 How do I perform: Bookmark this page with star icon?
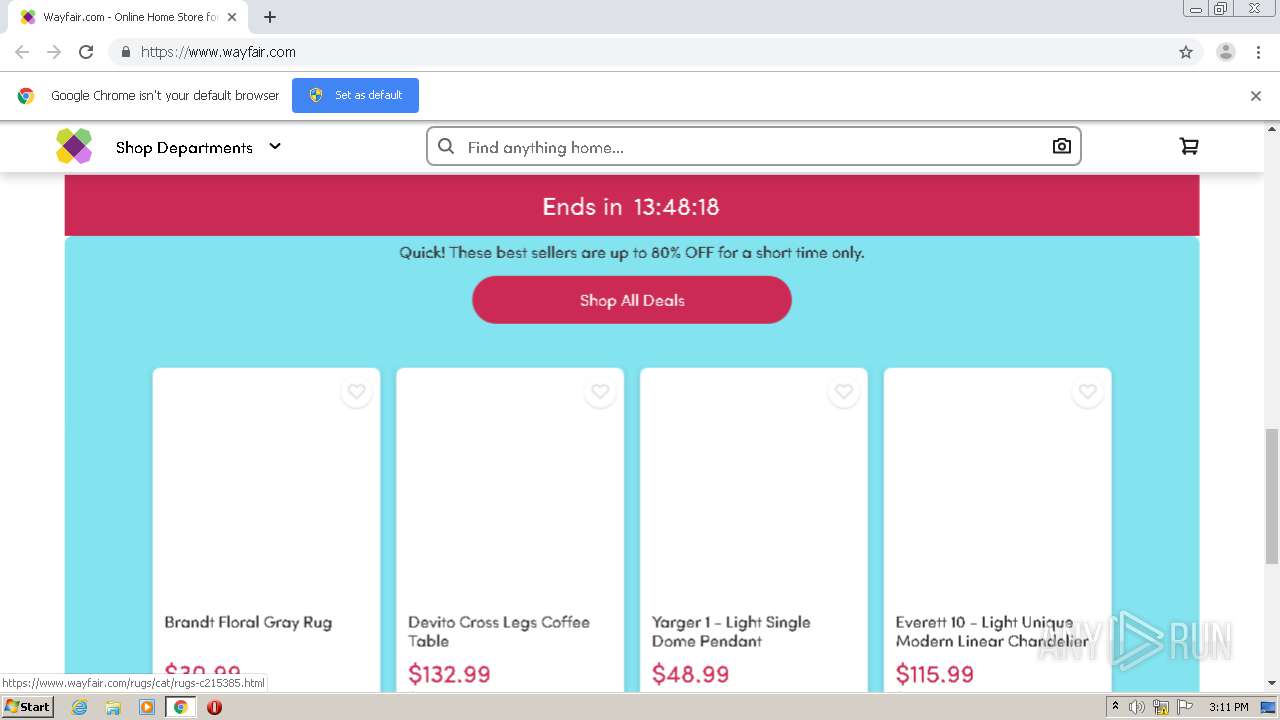click(x=1186, y=52)
